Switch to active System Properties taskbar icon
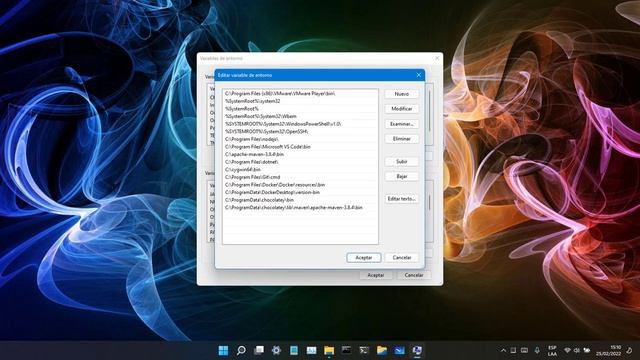640x360 pixels. 417,350
